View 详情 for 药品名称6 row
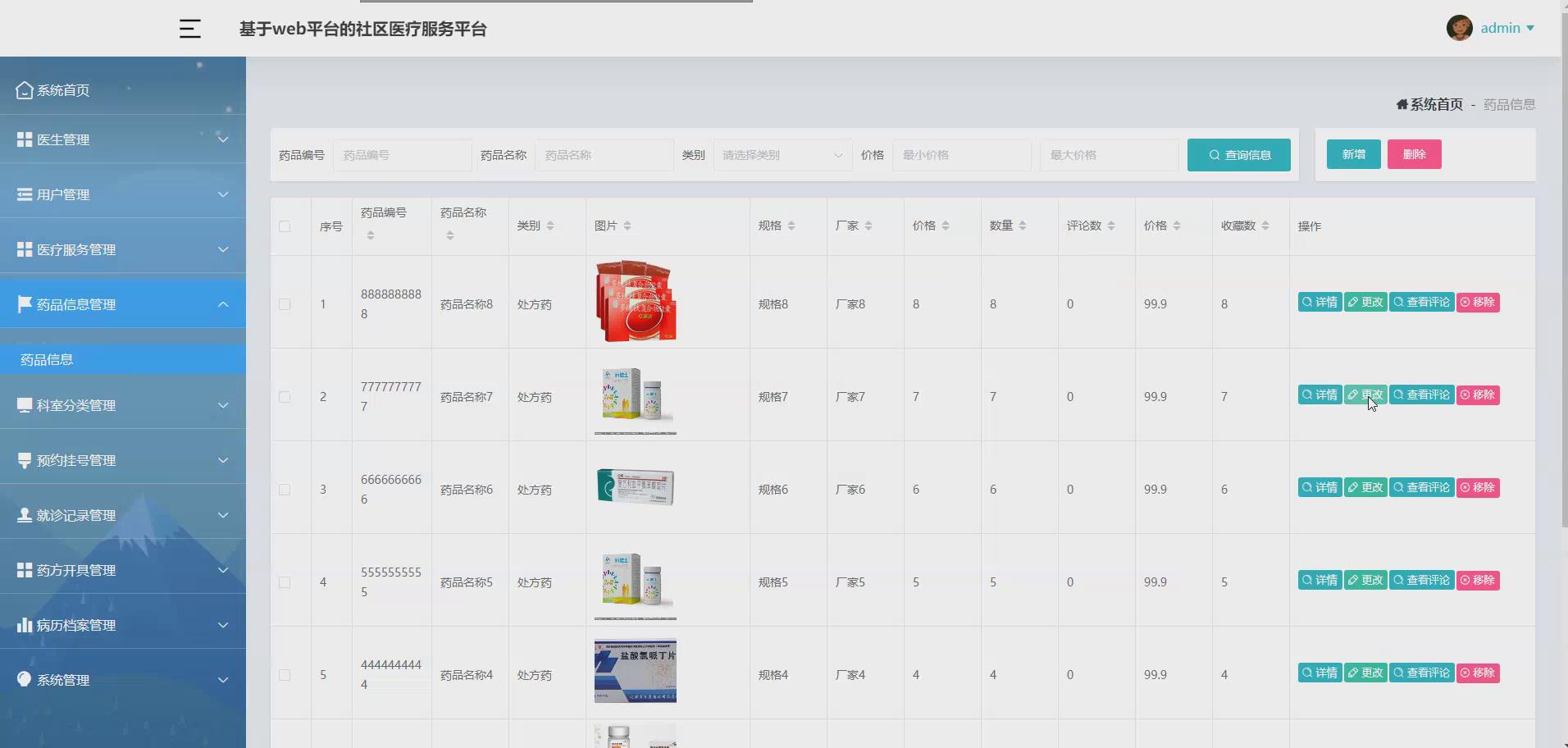Viewport: 1568px width, 748px height. [1320, 487]
